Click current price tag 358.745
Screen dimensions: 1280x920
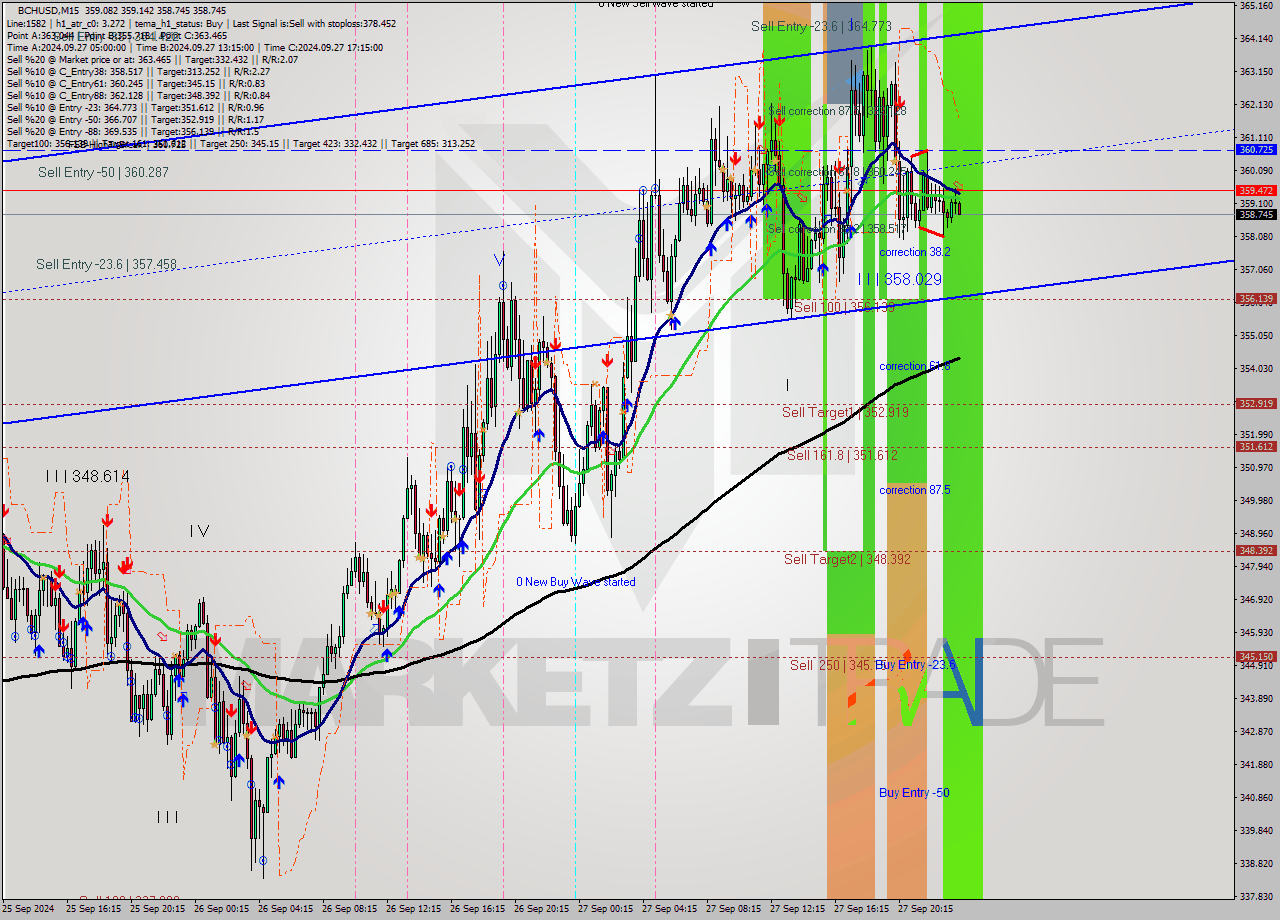(1256, 214)
